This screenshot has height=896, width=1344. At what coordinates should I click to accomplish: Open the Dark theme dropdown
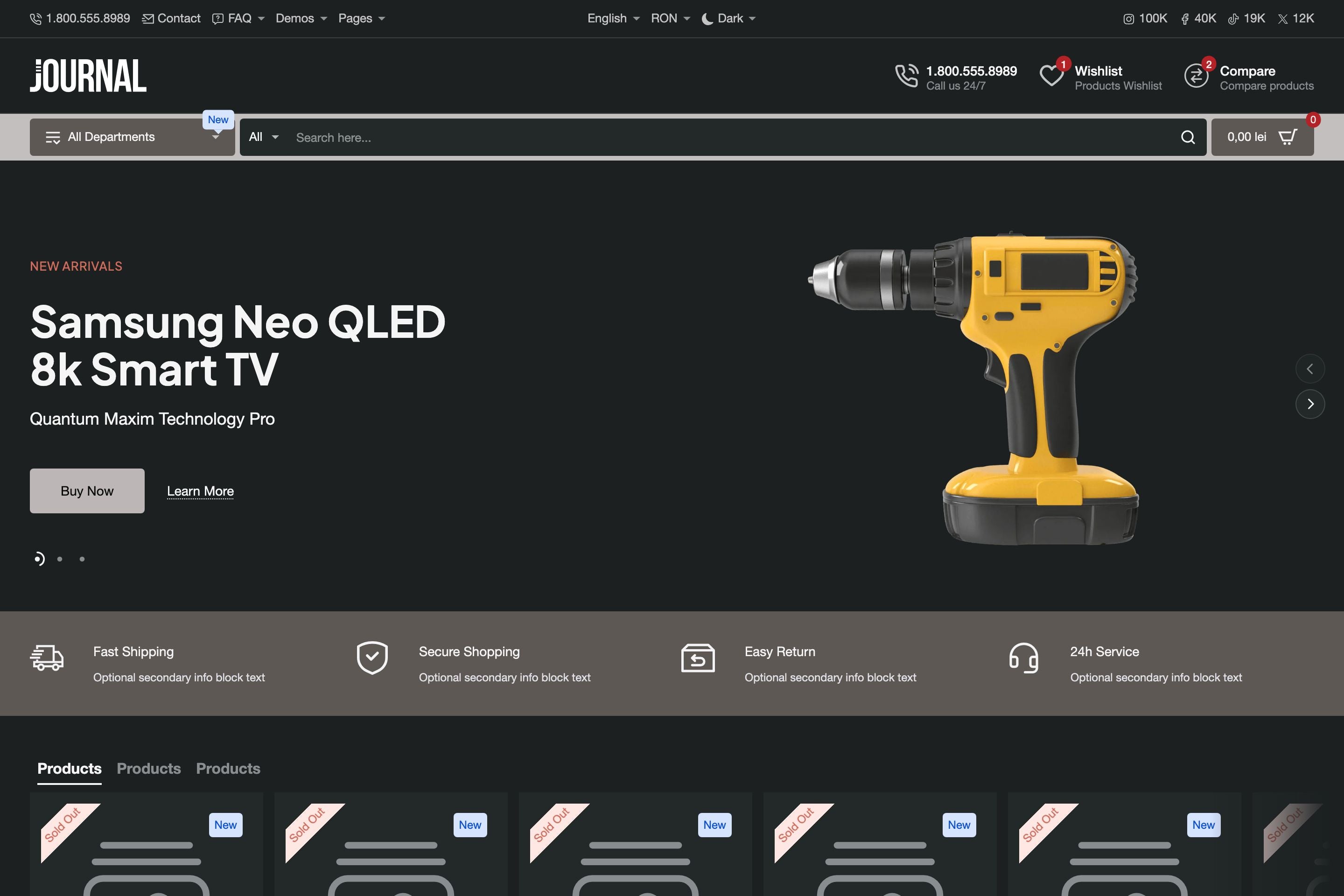(728, 19)
